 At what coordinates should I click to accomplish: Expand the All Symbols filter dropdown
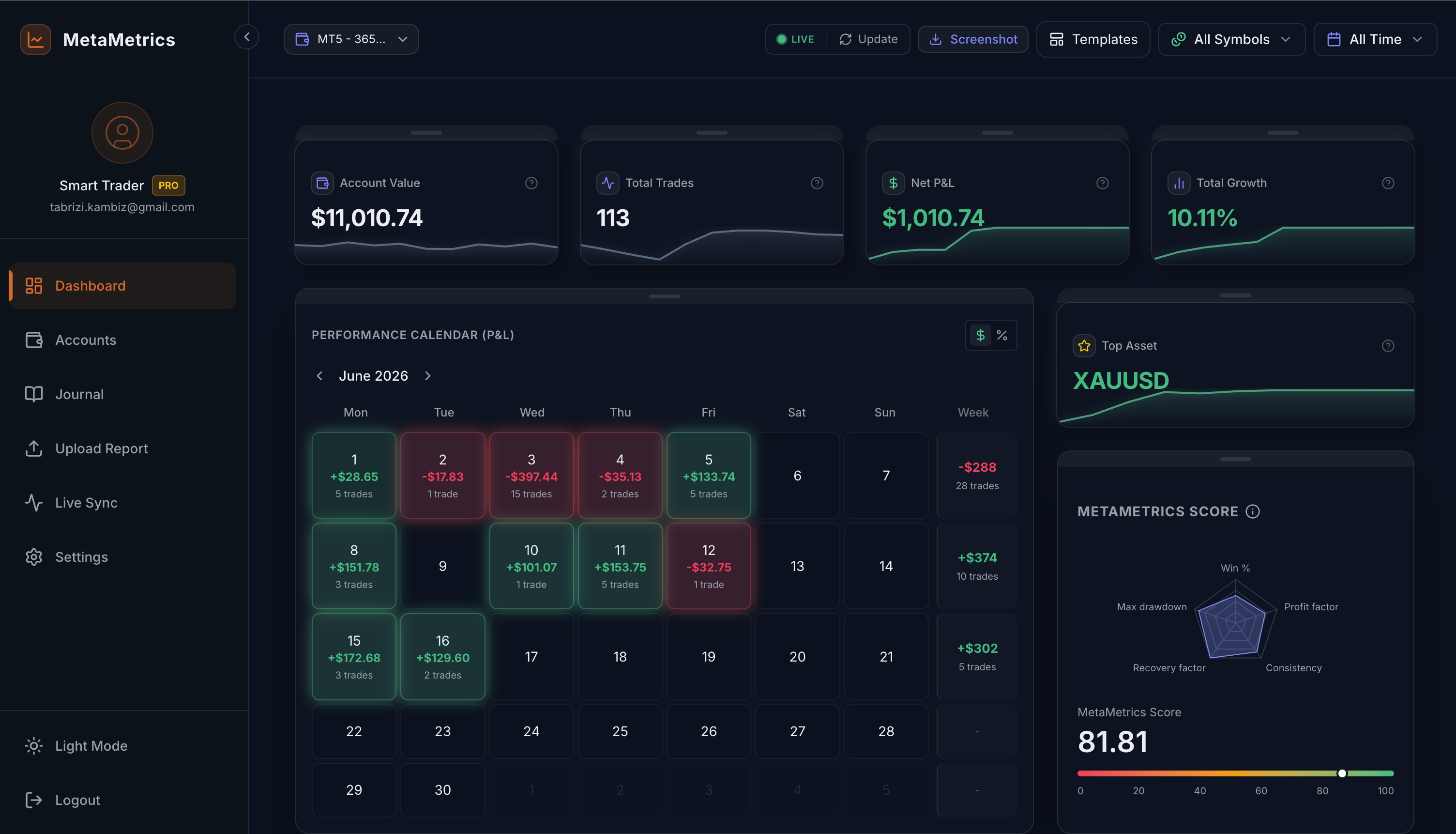click(1232, 39)
